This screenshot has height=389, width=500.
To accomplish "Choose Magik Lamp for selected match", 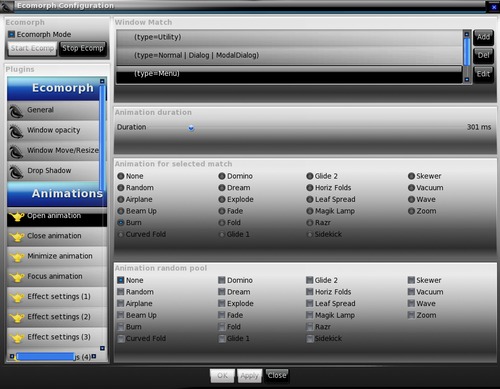I will point(310,211).
